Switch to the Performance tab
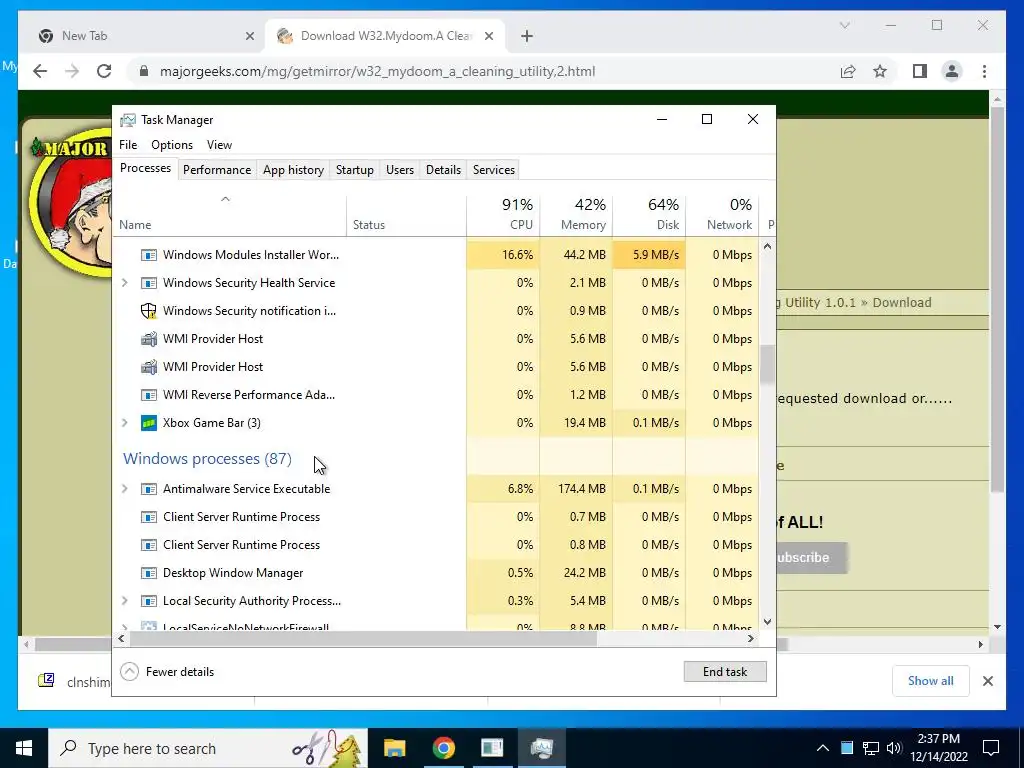Viewport: 1024px width, 768px height. pyautogui.click(x=217, y=170)
